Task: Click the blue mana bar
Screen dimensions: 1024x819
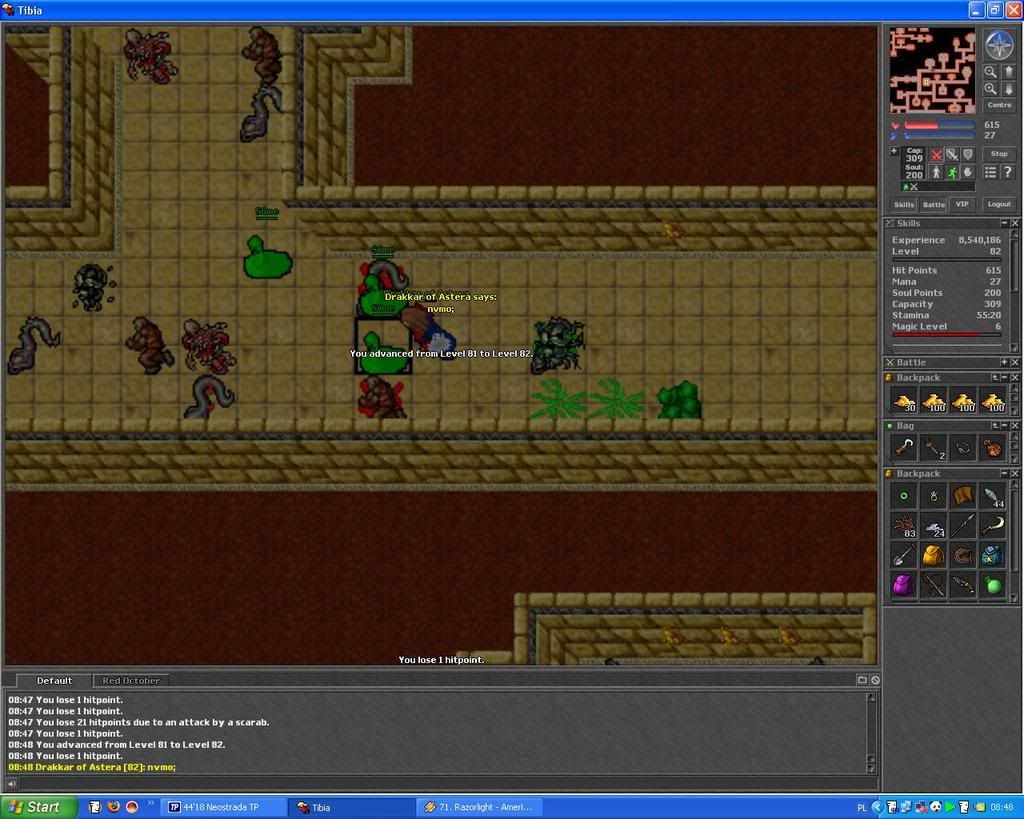Action: click(x=940, y=135)
